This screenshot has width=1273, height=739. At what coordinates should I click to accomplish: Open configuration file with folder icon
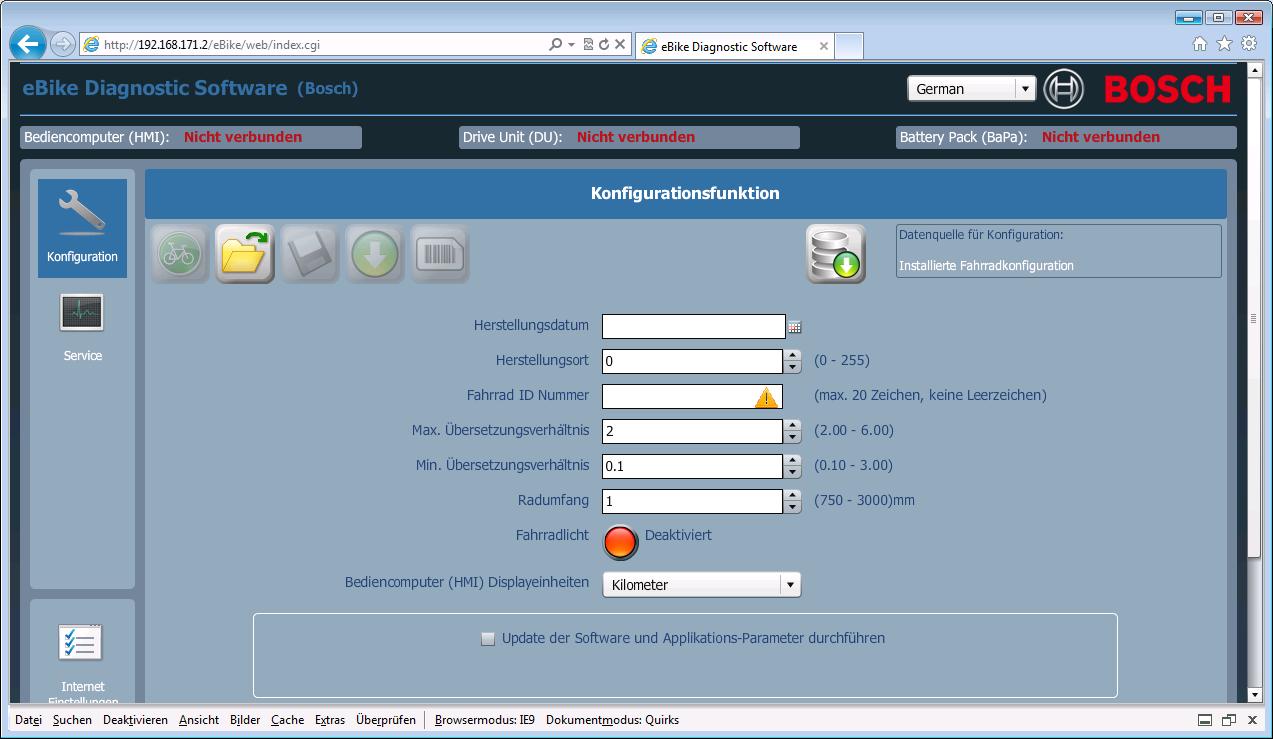[245, 254]
